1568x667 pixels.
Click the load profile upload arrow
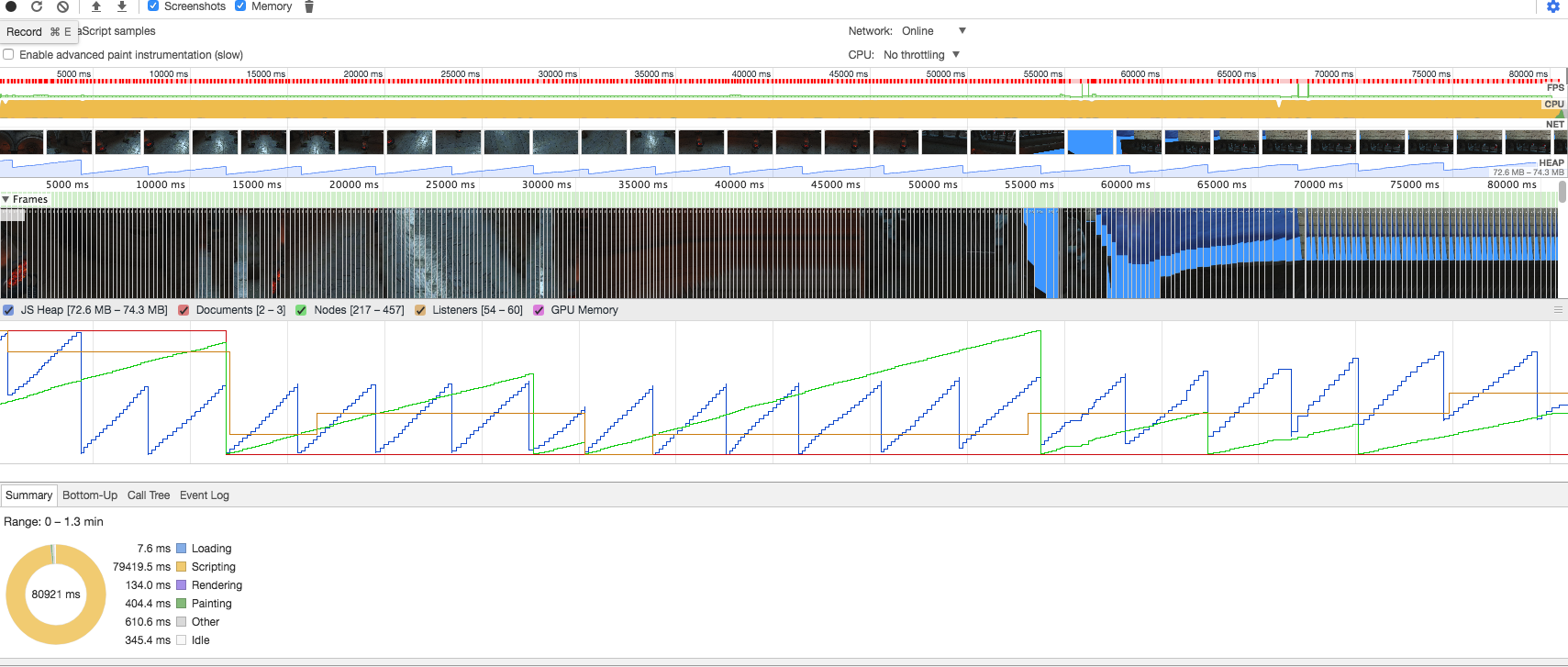pos(96,6)
